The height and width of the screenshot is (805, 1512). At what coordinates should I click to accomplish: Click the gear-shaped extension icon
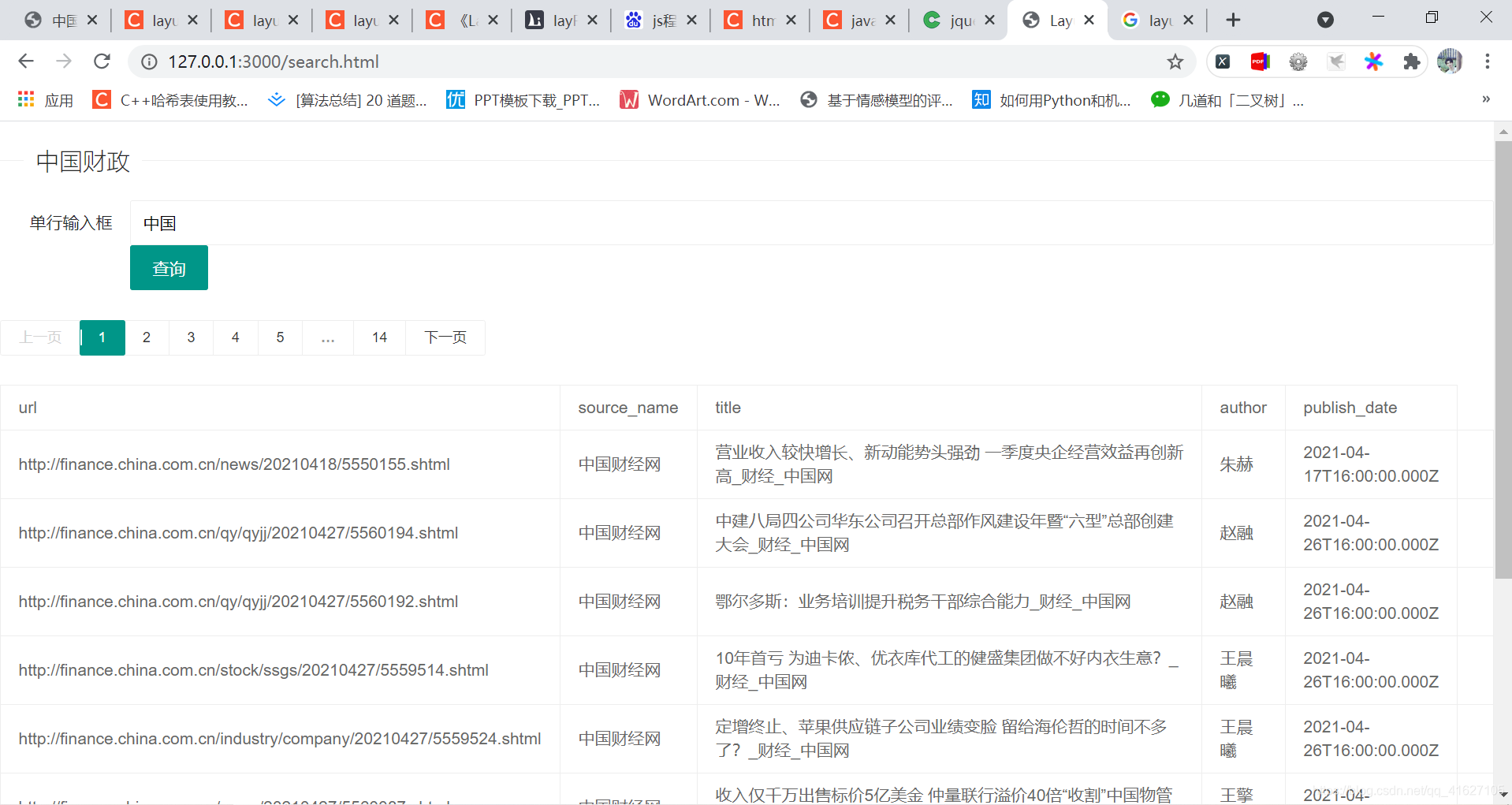coord(1298,61)
